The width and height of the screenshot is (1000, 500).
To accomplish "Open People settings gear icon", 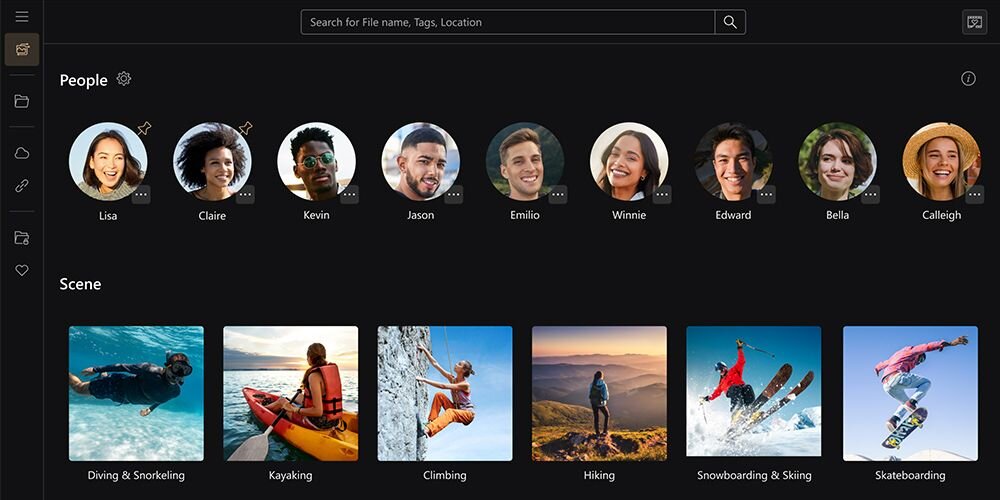I will click(124, 79).
